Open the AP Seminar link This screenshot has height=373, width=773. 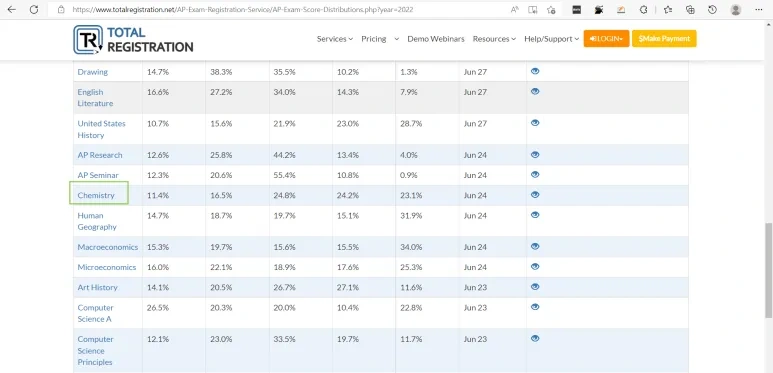[98, 175]
